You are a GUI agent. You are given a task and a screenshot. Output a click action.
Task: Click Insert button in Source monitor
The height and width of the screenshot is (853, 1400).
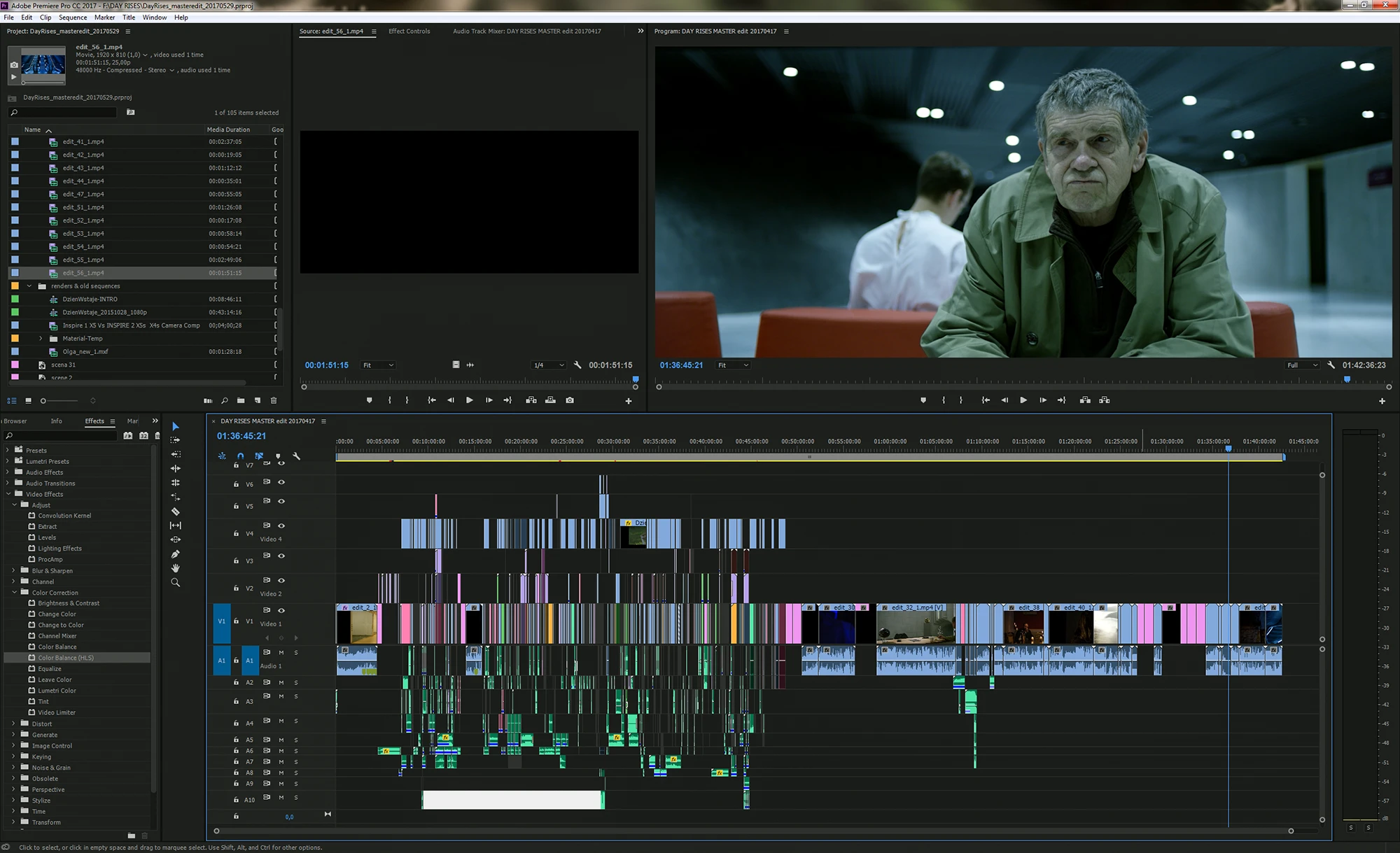[531, 400]
